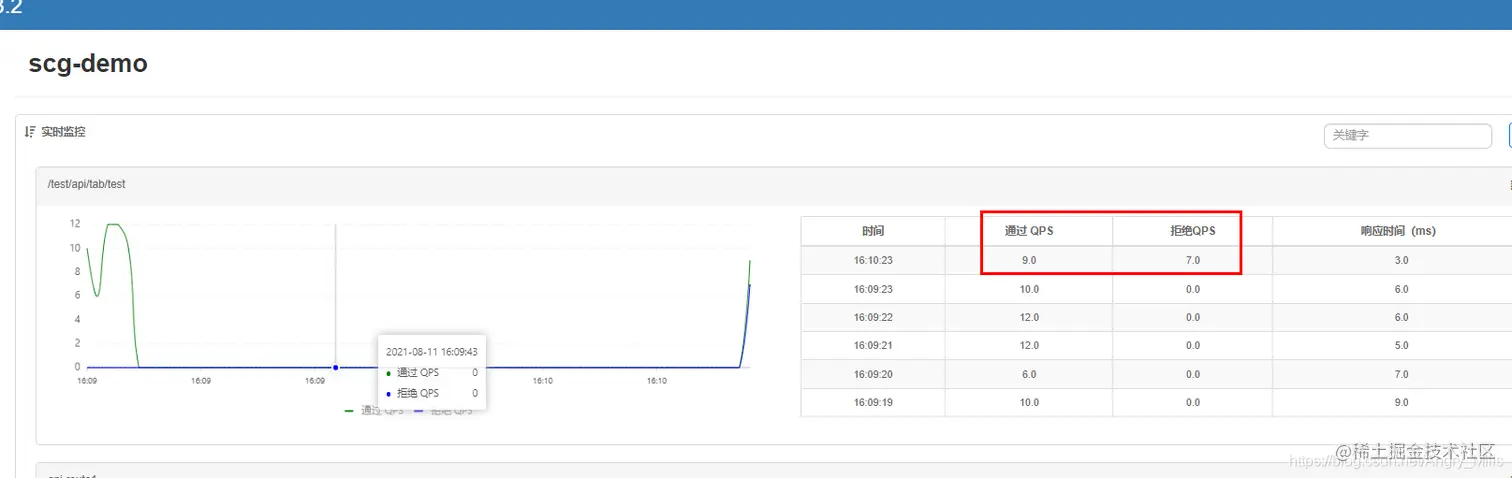Click the 时间 column header
The width and height of the screenshot is (1512, 478).
pyautogui.click(x=873, y=231)
